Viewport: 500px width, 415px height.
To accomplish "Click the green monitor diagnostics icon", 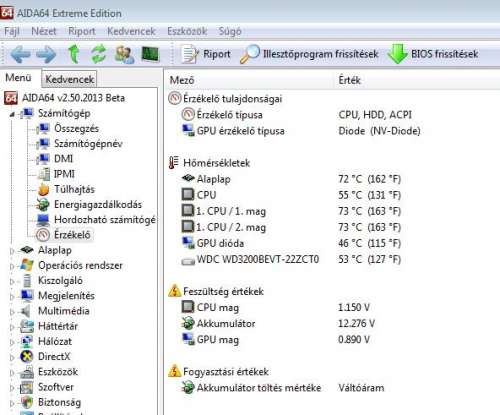I will 150,54.
